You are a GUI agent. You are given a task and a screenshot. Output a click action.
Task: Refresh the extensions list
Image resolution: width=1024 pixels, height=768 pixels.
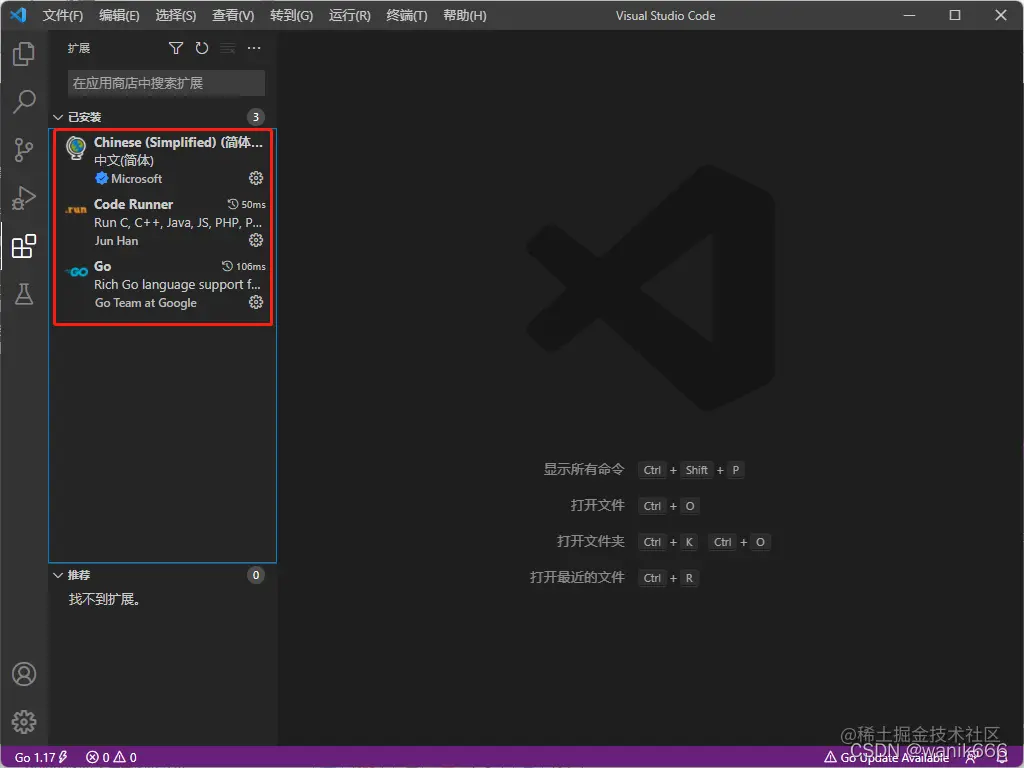pos(202,48)
